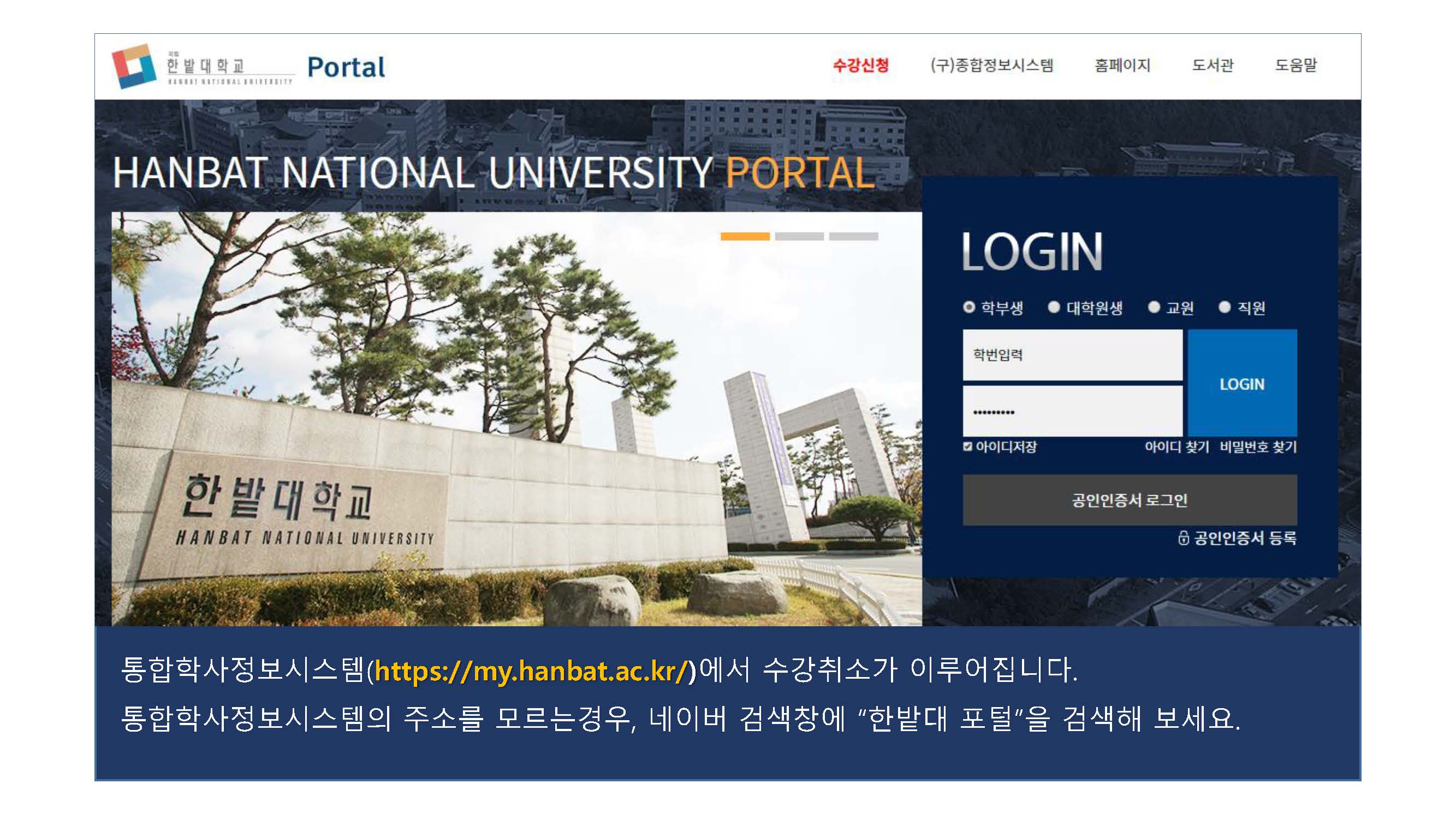Viewport: 1456px width, 819px height.
Task: Open the (구)종합정보시스템 menu
Action: [x=991, y=65]
